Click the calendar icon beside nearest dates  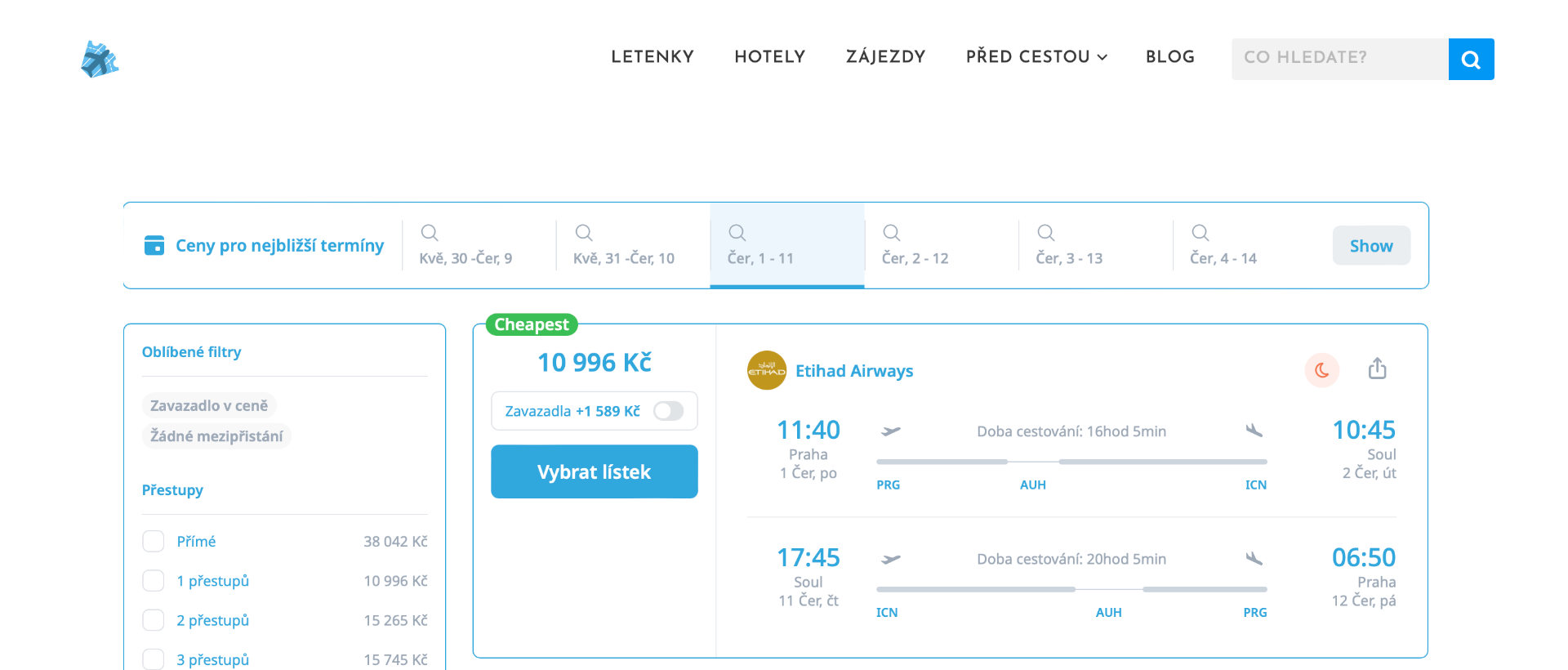click(154, 245)
